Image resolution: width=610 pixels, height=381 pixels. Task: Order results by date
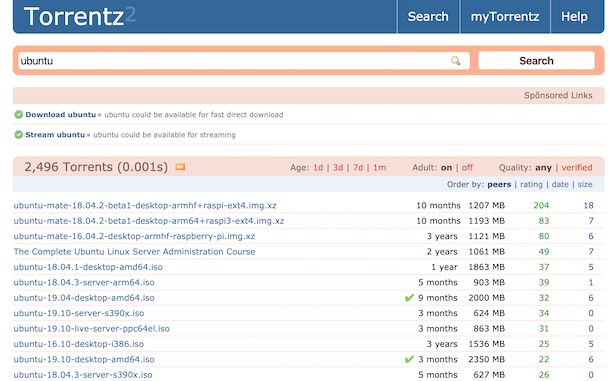560,184
